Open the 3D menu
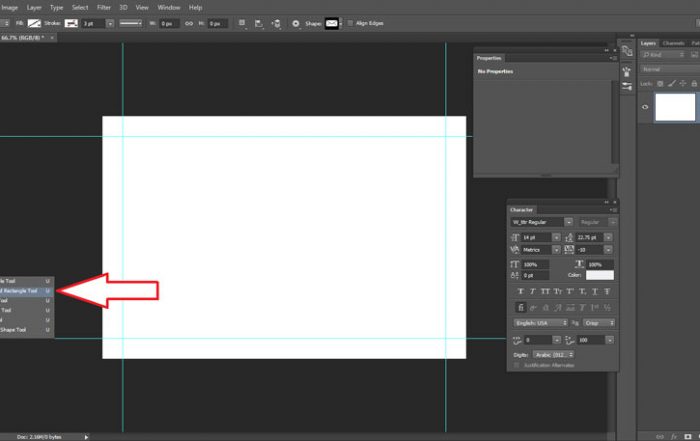This screenshot has height=441, width=700. tap(123, 8)
